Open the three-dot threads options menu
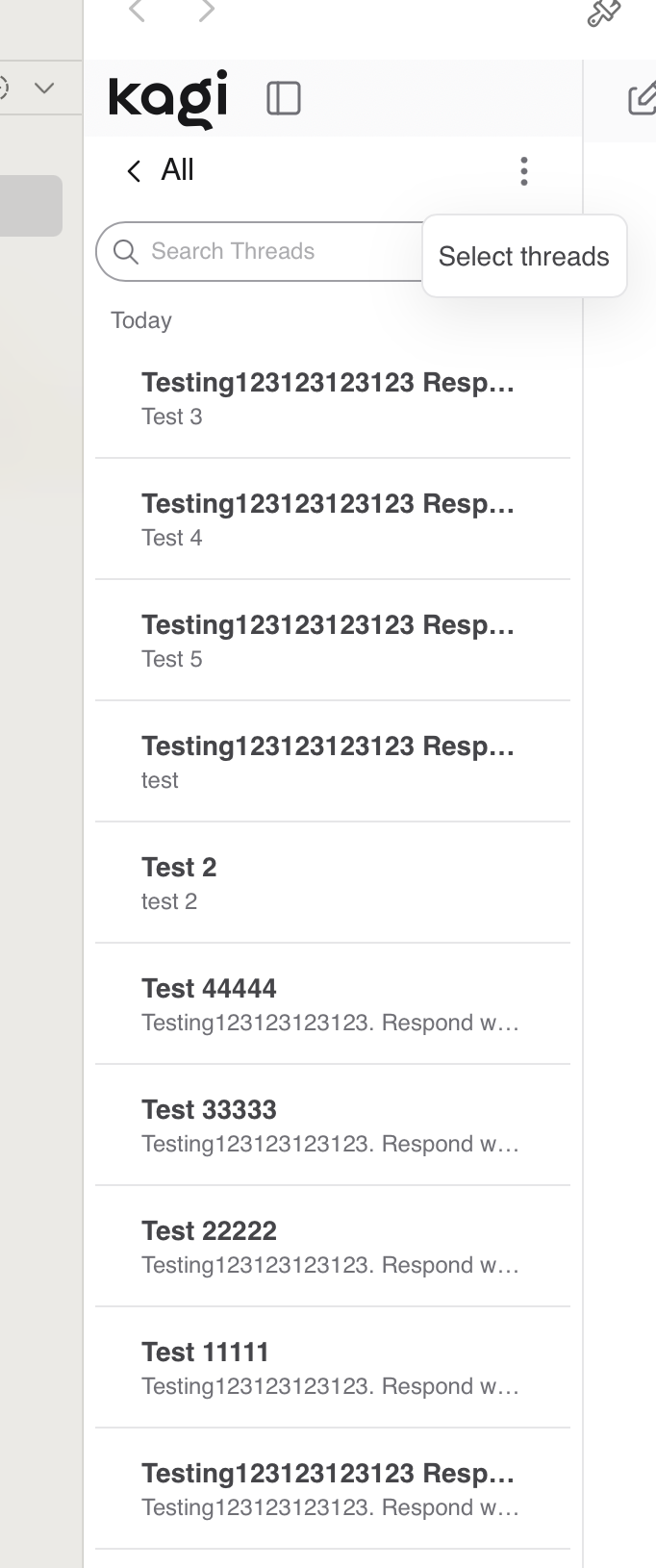 pos(523,171)
